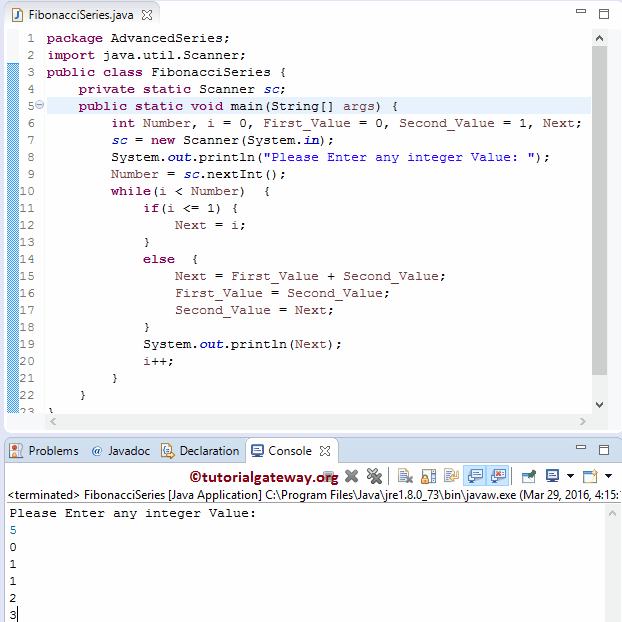This screenshot has width=622, height=622.
Task: Toggle Show Console When Standard Out Changes
Action: click(475, 476)
